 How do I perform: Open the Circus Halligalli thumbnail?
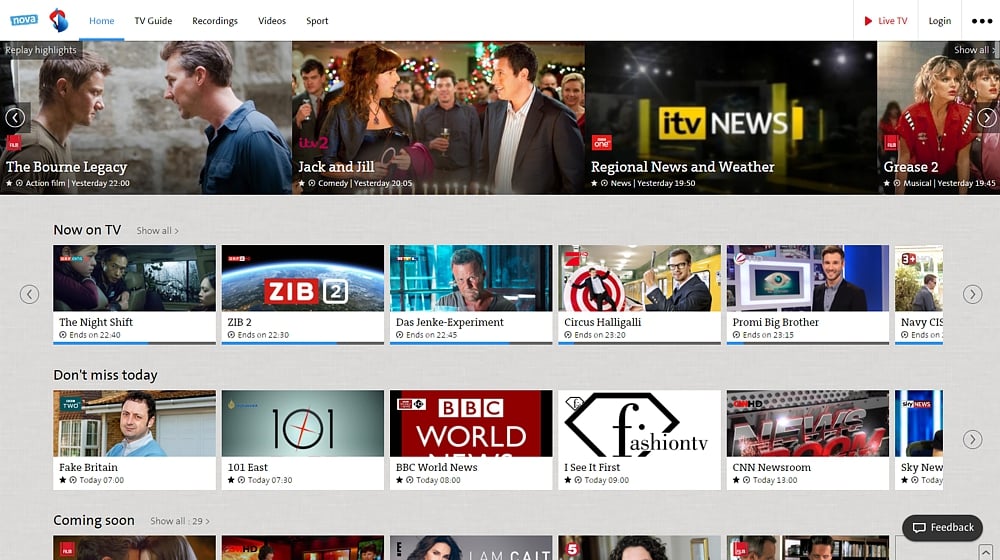coord(640,278)
